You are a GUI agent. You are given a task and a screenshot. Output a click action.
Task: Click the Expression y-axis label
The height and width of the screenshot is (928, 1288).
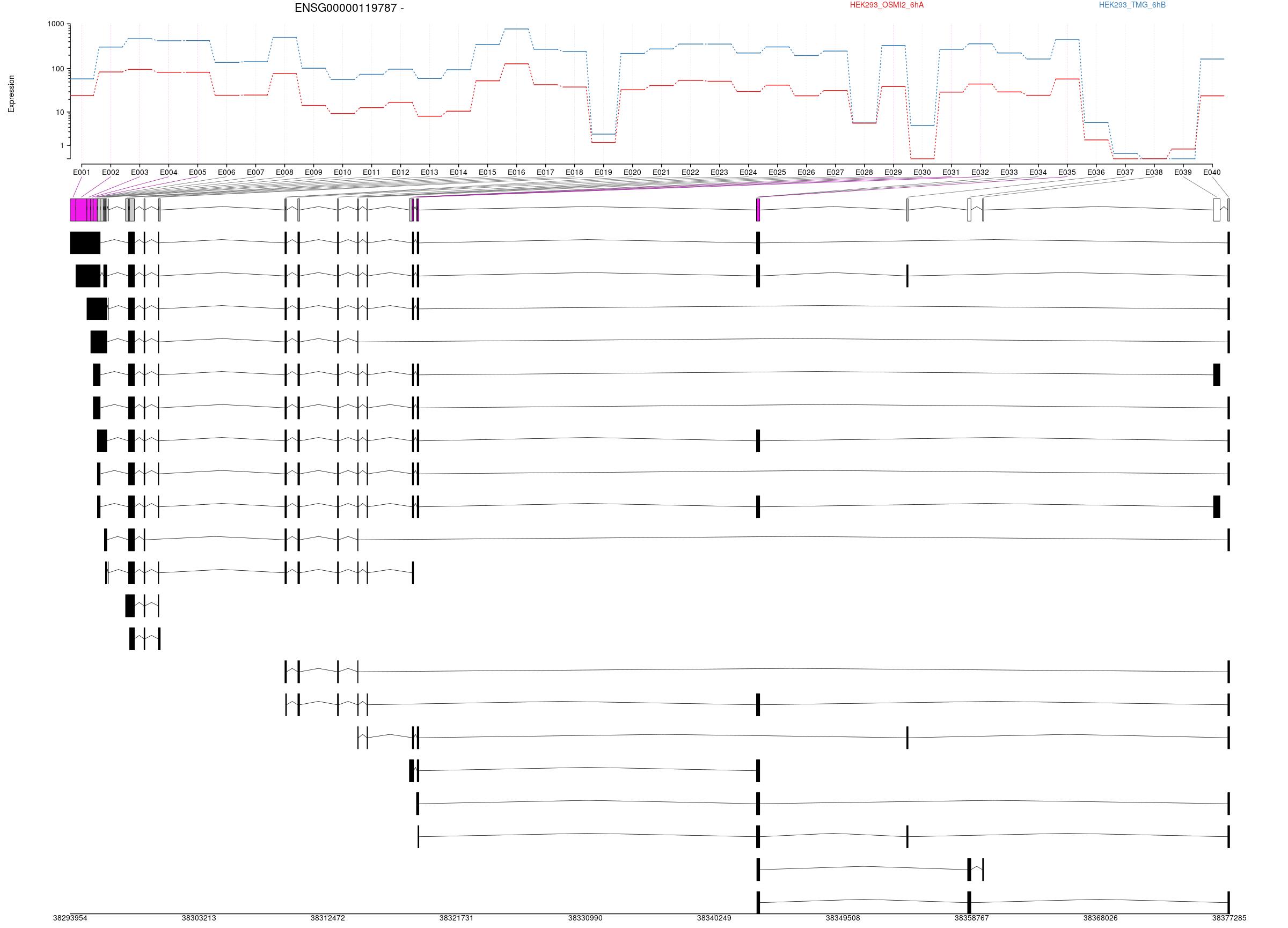11,94
